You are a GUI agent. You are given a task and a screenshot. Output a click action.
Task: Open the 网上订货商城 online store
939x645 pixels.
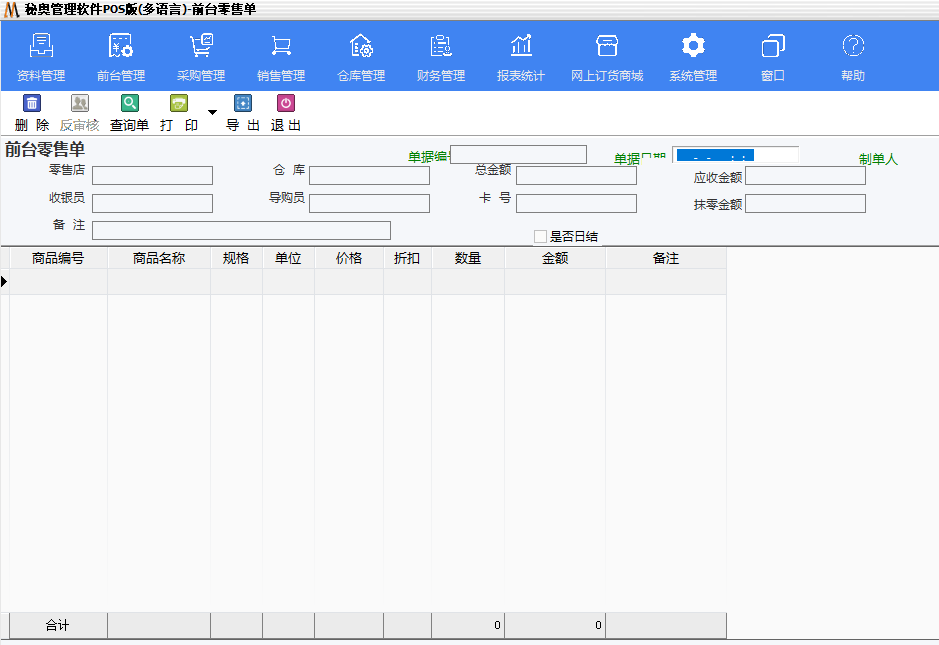tap(607, 57)
